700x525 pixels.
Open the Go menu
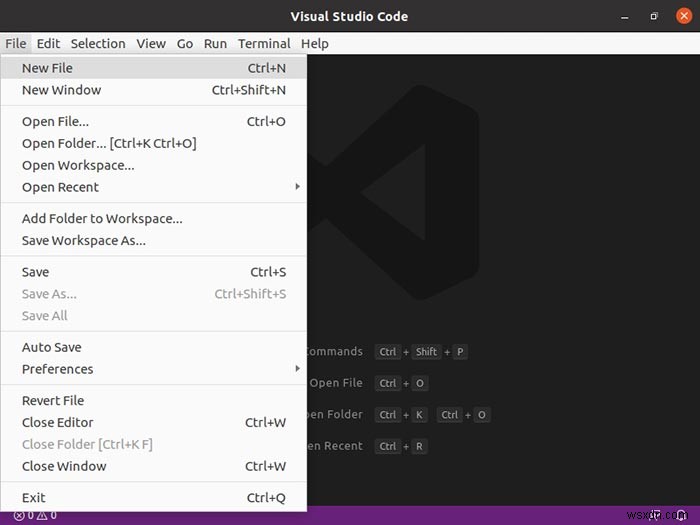click(x=185, y=43)
